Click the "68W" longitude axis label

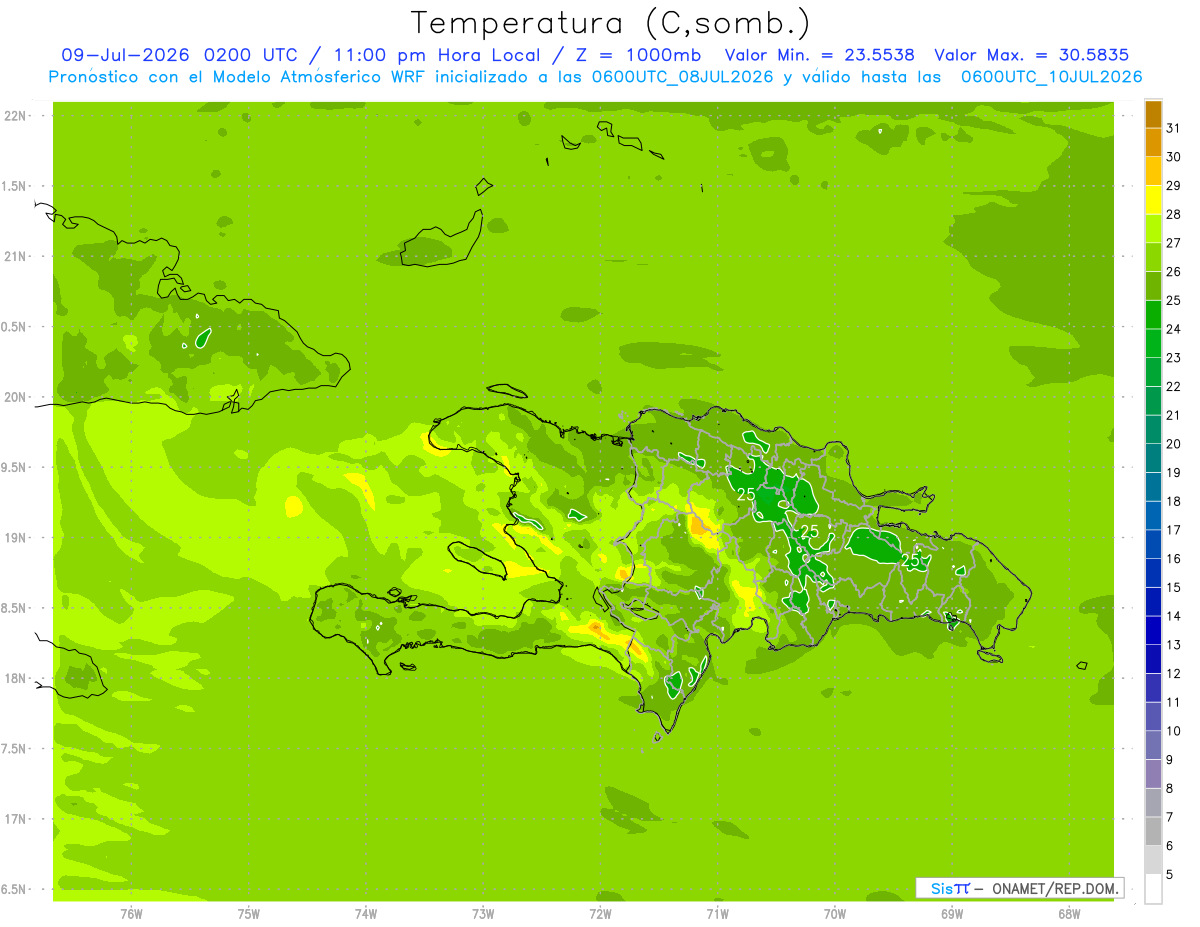point(1068,913)
